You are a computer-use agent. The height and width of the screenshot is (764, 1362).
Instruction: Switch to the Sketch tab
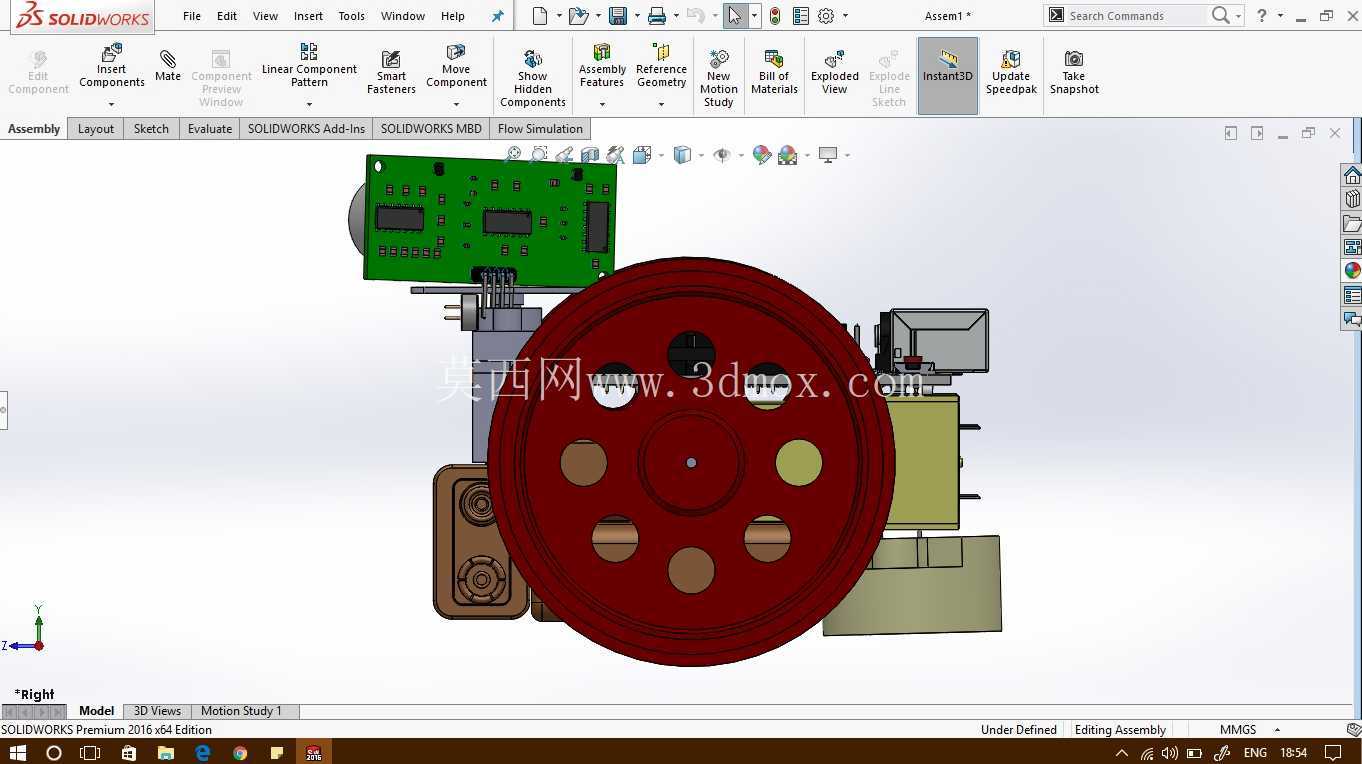click(x=151, y=129)
